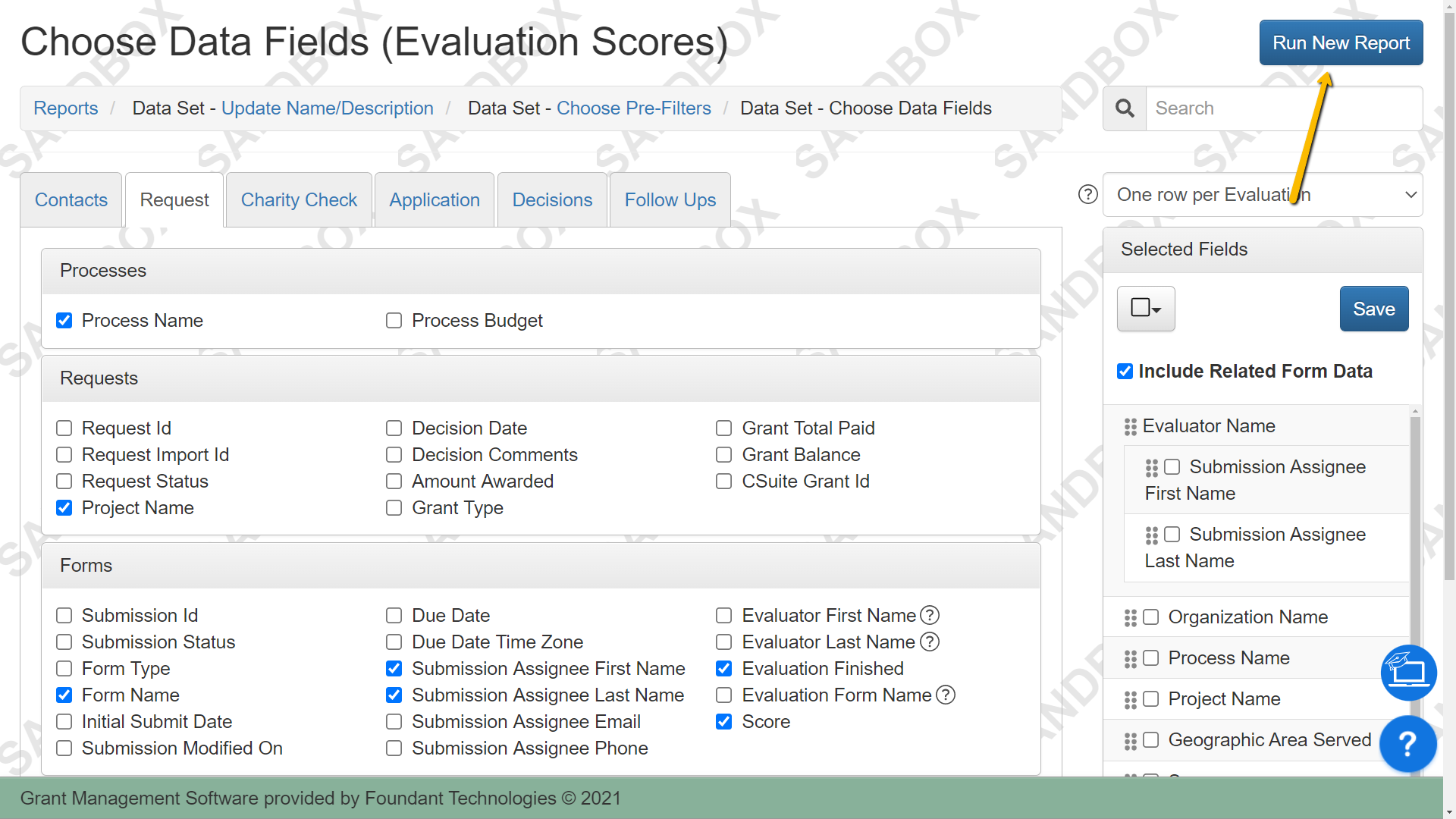Click the drag handle beside Evaluator Name

click(1129, 426)
